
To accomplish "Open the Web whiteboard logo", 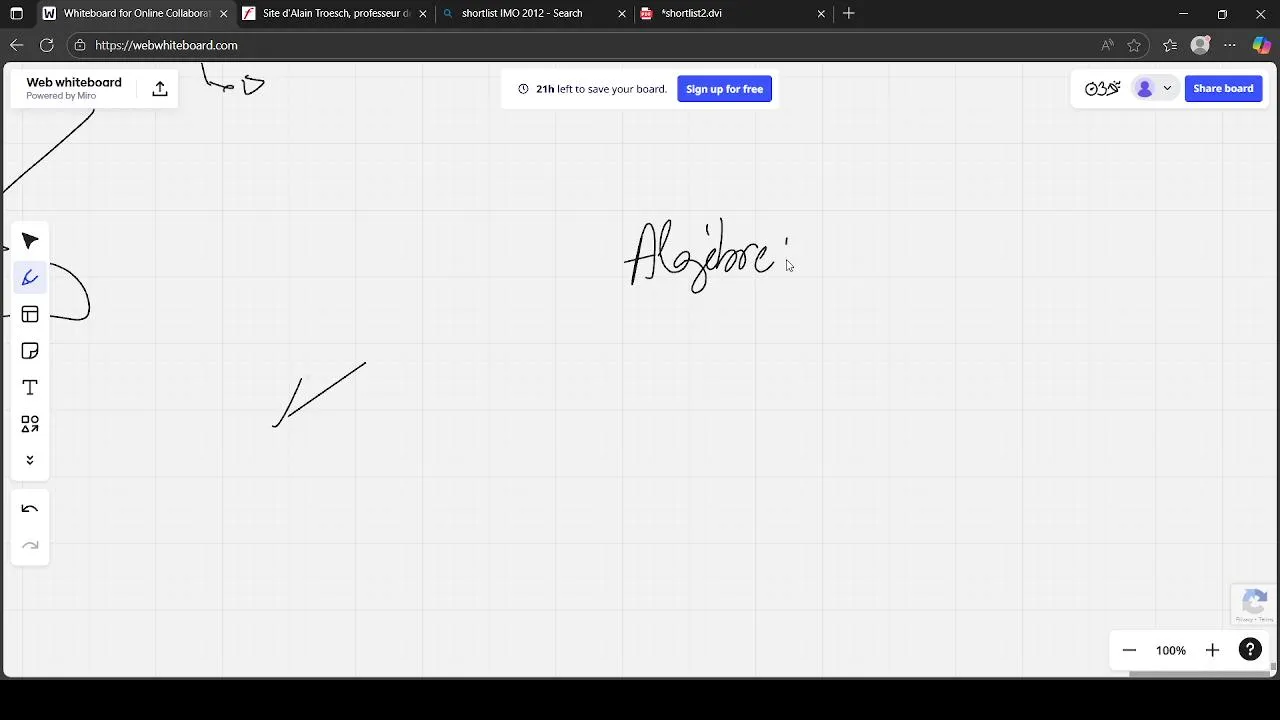I will pos(74,88).
